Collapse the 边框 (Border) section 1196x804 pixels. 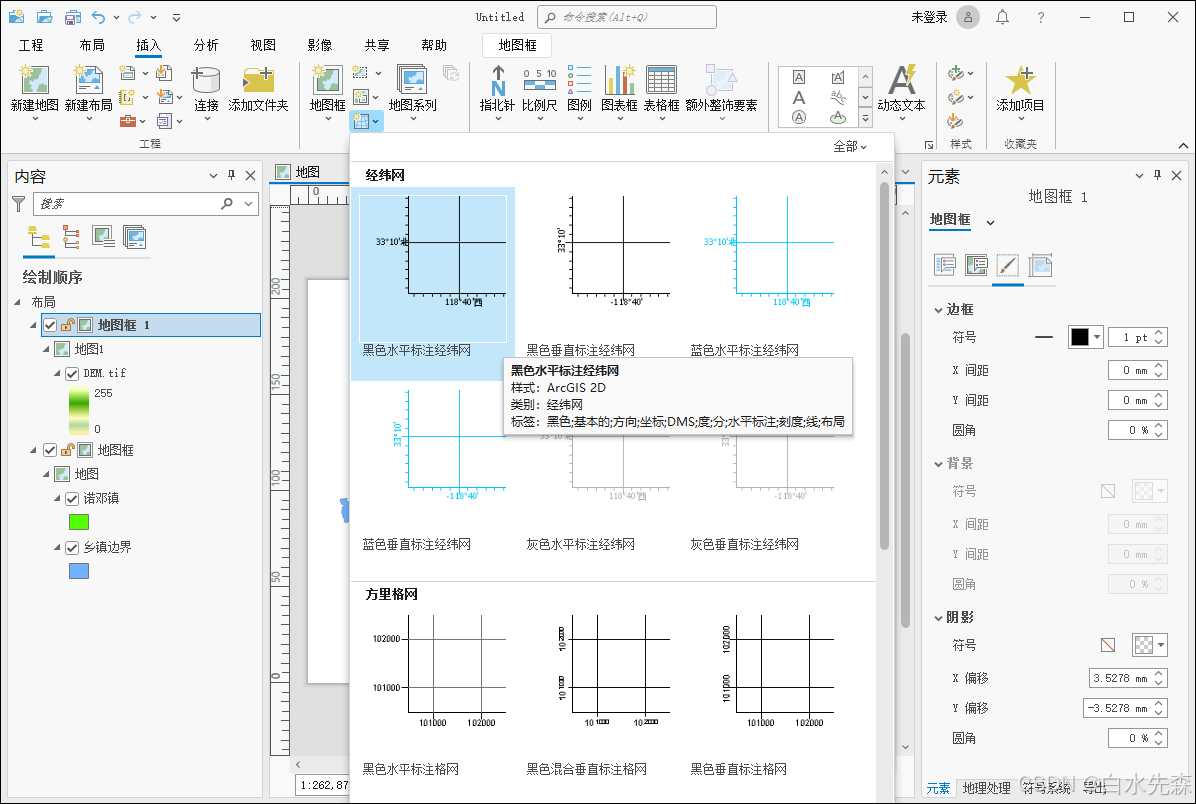pos(938,310)
